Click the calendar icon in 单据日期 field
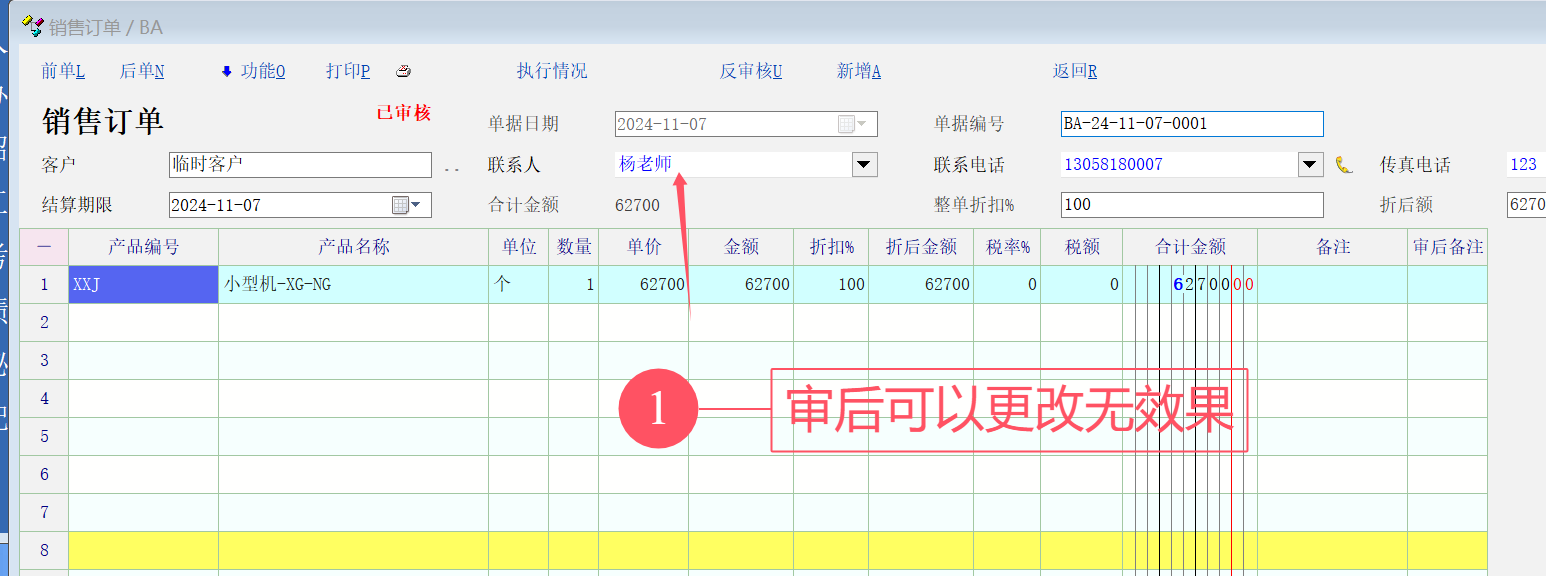Image resolution: width=1546 pixels, height=576 pixels. (846, 124)
